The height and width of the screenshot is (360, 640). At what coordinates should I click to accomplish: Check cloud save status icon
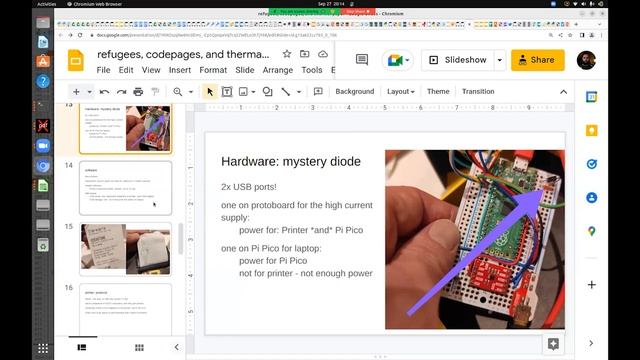coord(323,54)
